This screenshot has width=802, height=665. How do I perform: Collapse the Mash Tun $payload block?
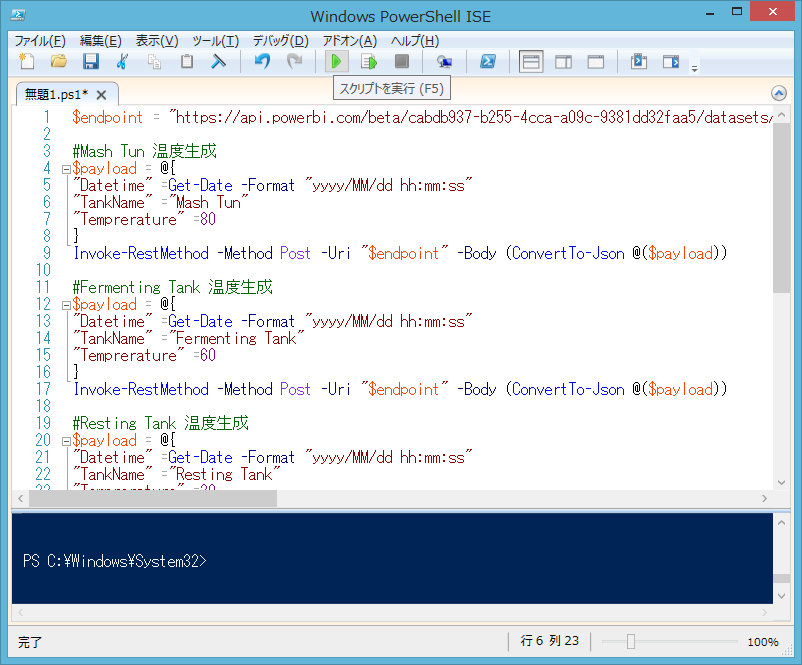[x=66, y=169]
